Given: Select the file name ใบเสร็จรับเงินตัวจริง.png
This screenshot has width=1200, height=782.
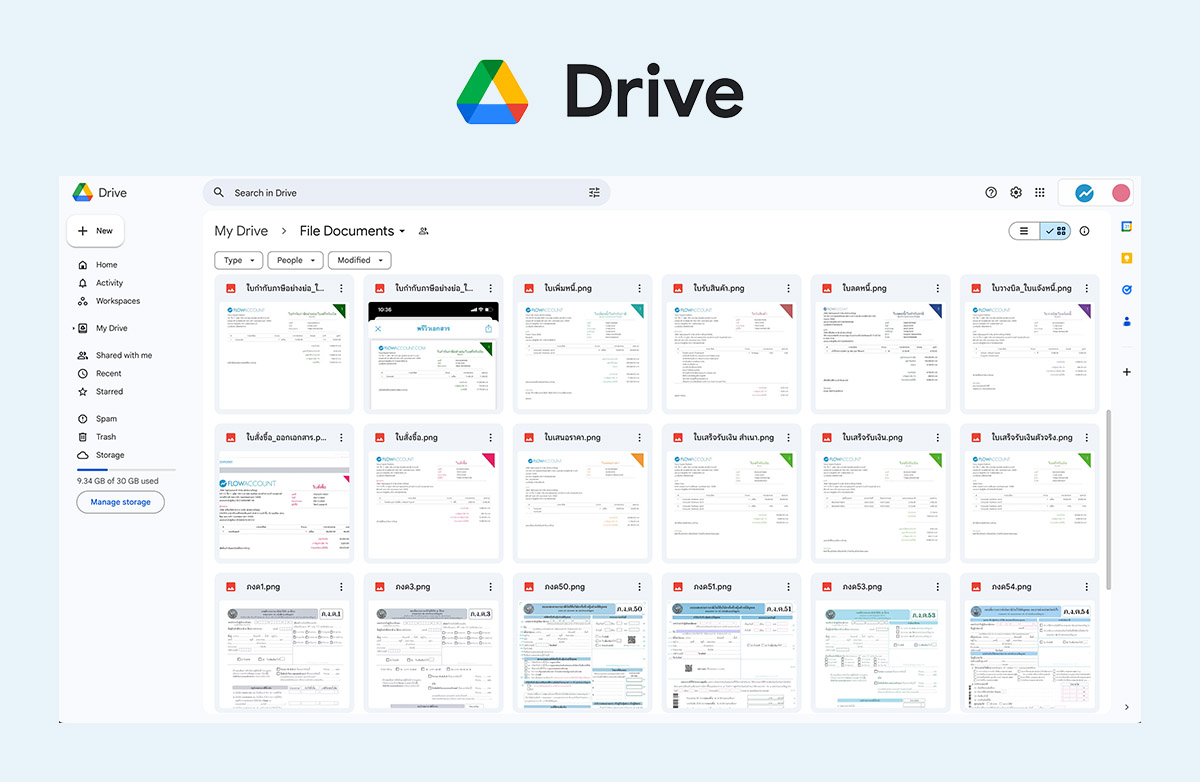Looking at the screenshot, I should tap(1032, 438).
